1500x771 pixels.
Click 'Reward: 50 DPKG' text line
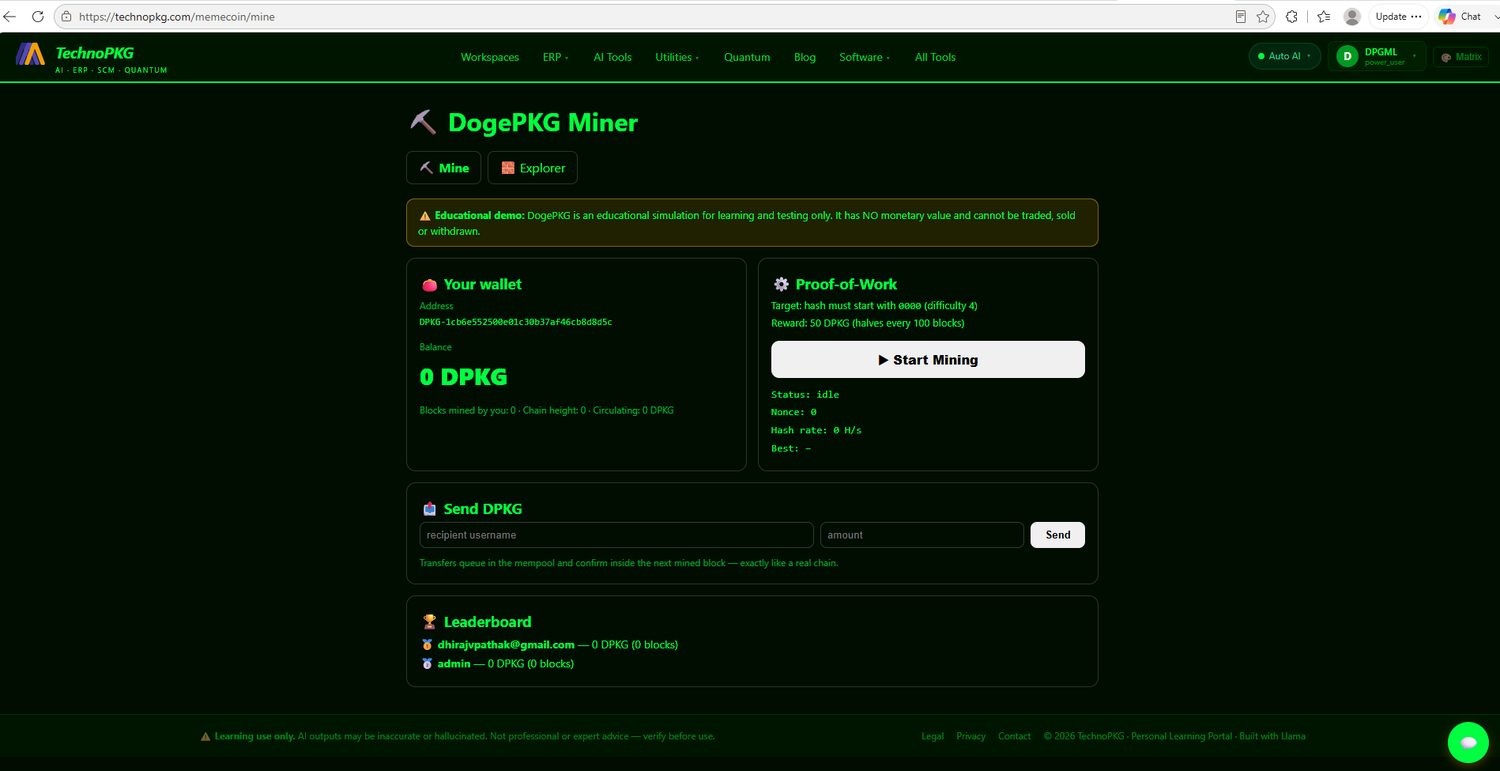pyautogui.click(x=868, y=323)
